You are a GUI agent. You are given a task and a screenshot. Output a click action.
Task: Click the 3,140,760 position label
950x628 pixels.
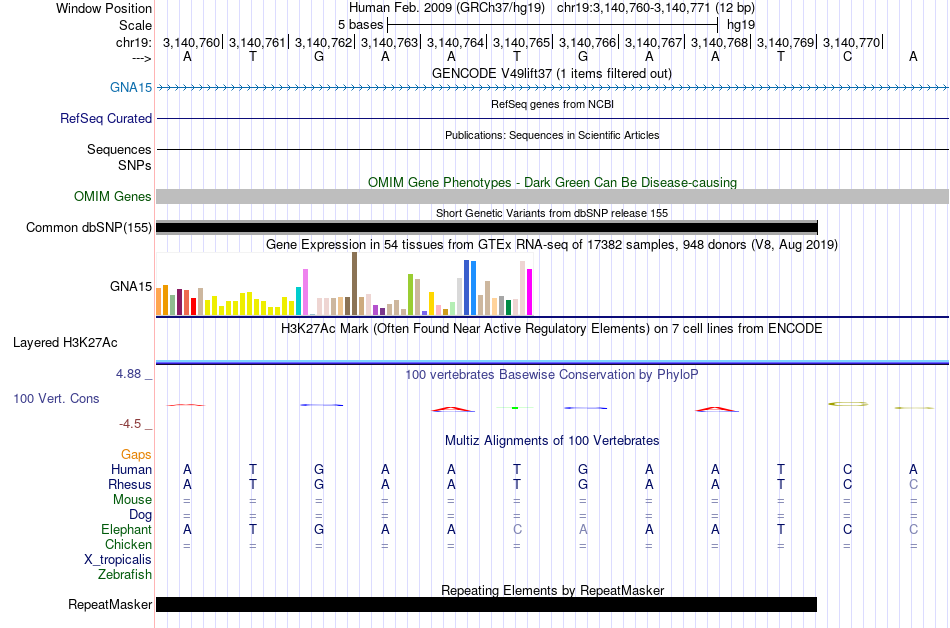click(x=191, y=42)
